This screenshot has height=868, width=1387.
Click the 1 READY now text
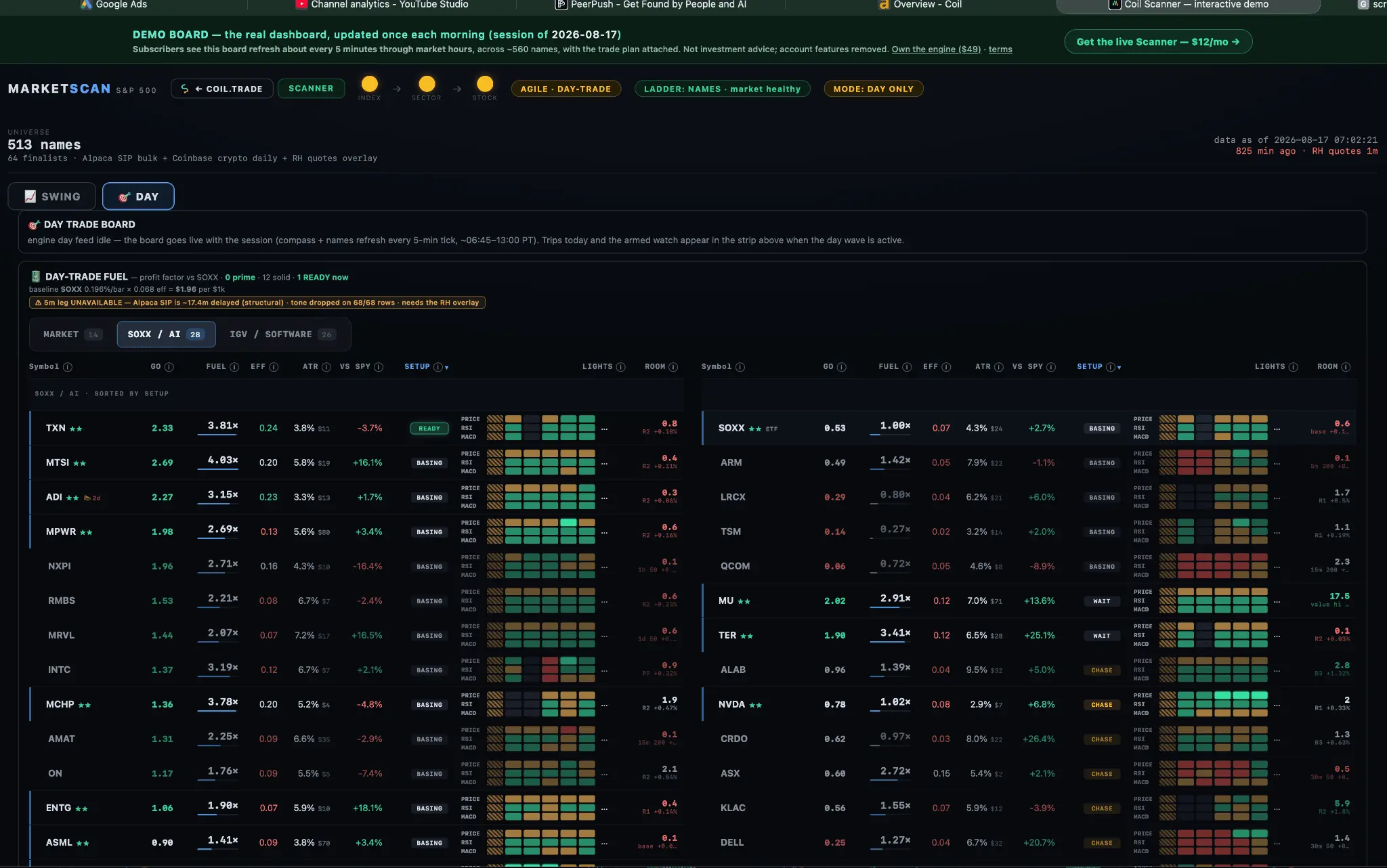pyautogui.click(x=322, y=278)
